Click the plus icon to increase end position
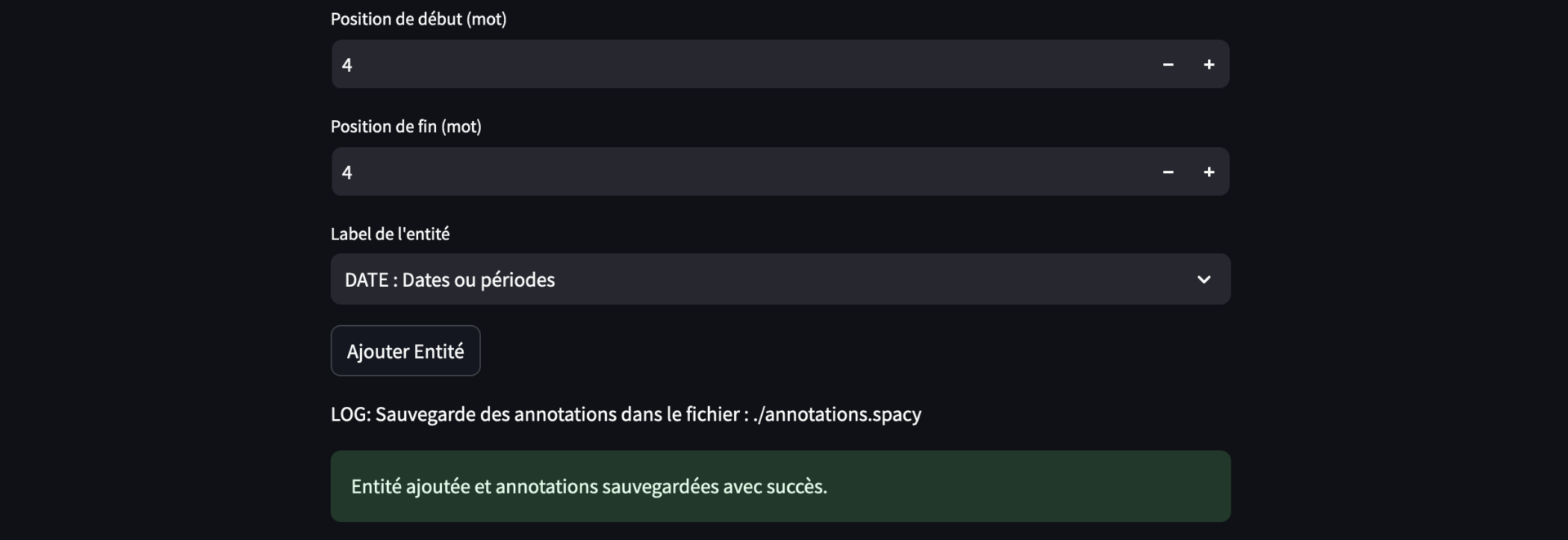 point(1209,172)
